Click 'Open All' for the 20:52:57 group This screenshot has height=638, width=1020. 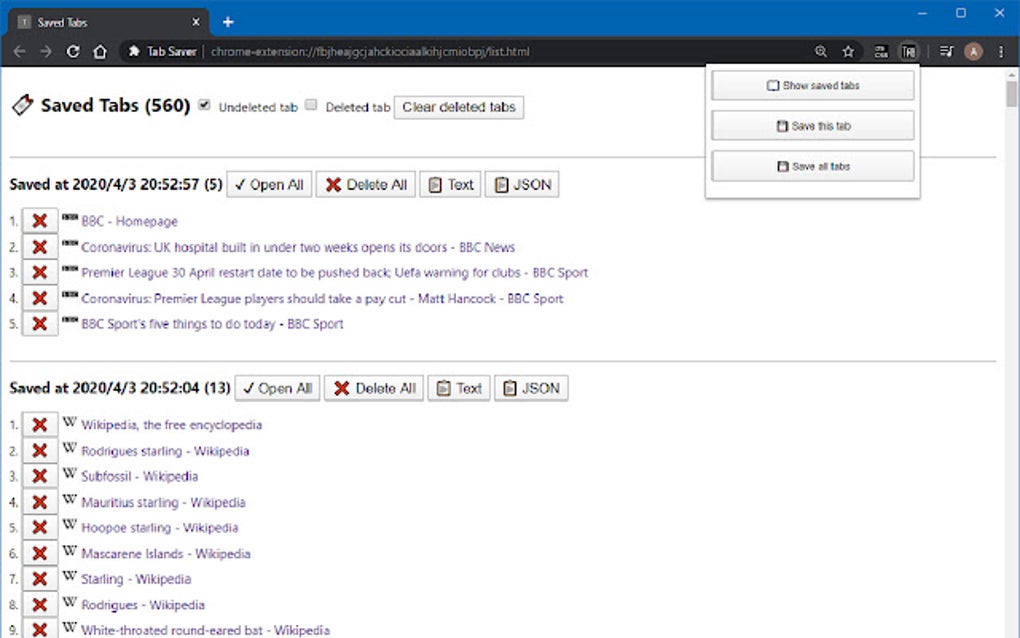click(268, 183)
